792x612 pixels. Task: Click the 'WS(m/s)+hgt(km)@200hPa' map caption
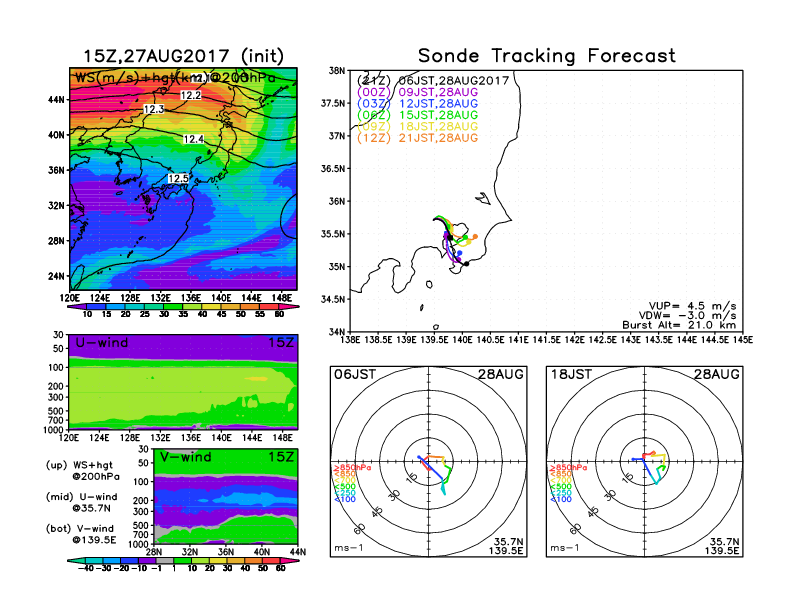pyautogui.click(x=175, y=78)
